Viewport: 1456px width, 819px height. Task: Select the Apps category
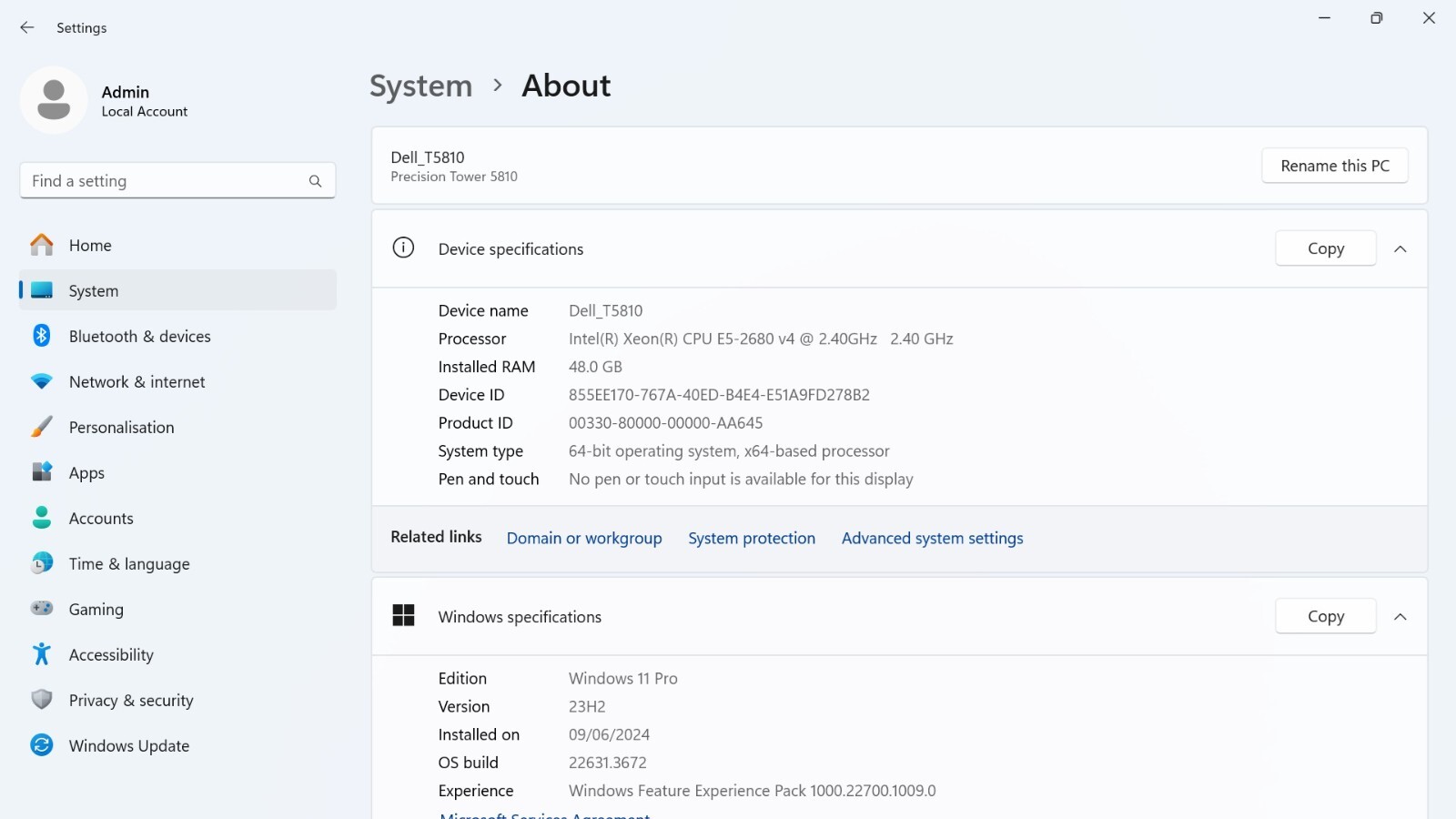(x=177, y=472)
